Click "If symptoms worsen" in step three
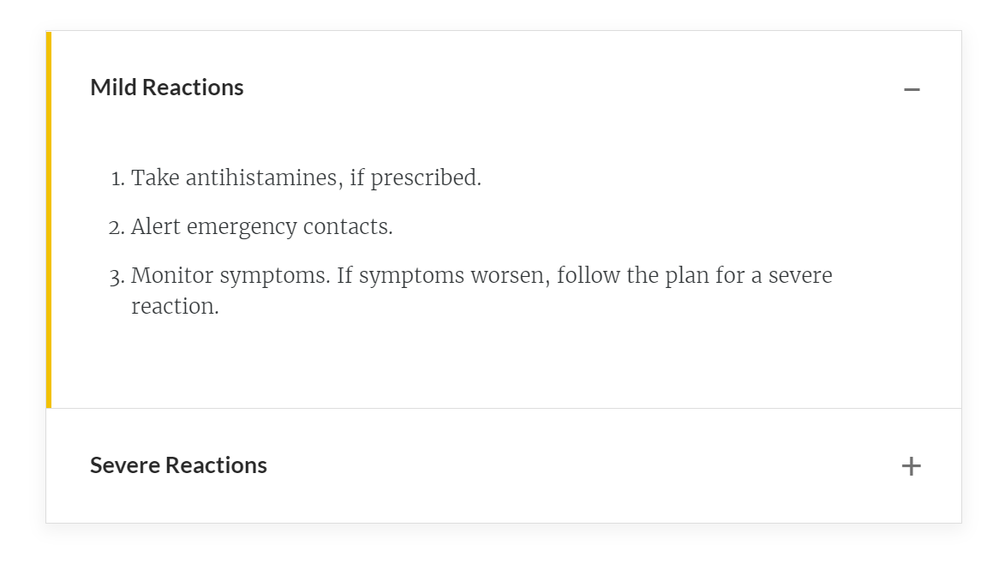This screenshot has width=999, height=564. (441, 276)
